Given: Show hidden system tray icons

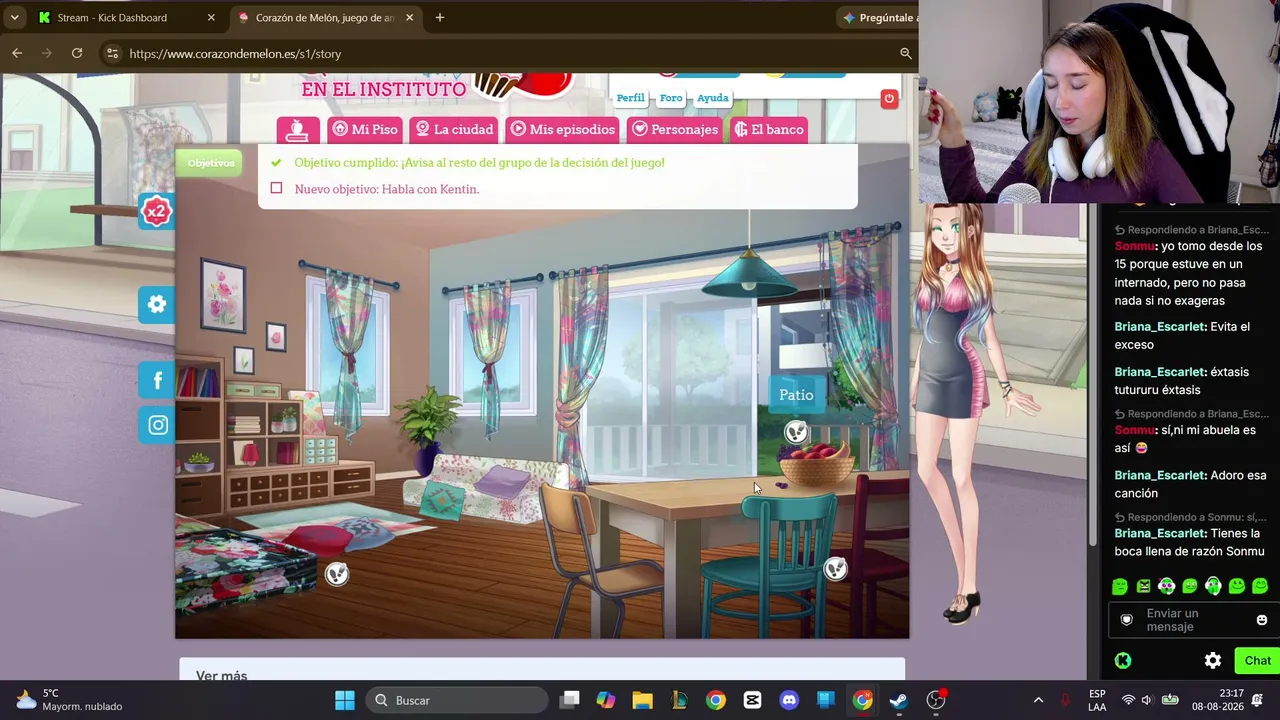Looking at the screenshot, I should (x=1038, y=700).
